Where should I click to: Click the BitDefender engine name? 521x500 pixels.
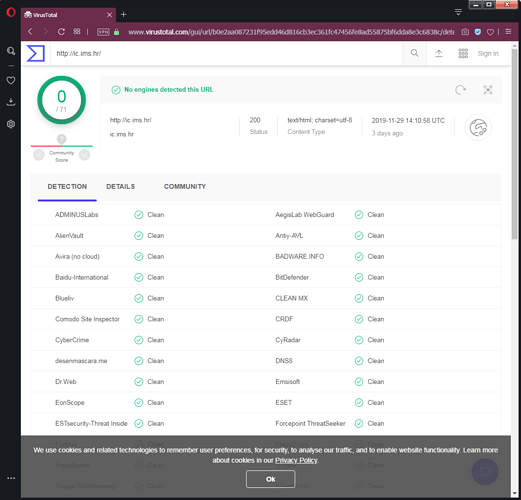(x=292, y=277)
